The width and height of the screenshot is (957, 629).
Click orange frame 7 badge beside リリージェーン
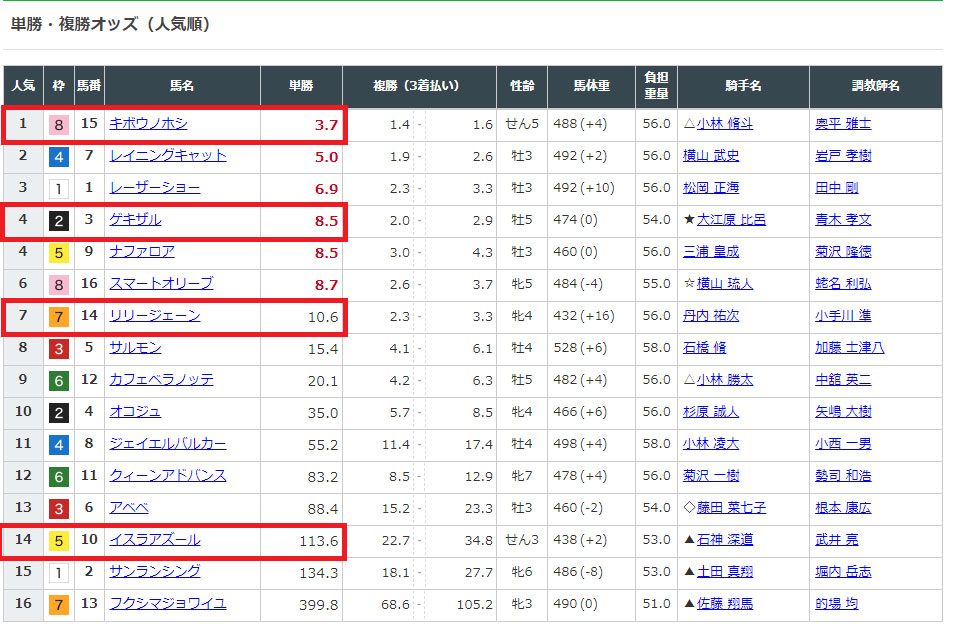[x=59, y=316]
